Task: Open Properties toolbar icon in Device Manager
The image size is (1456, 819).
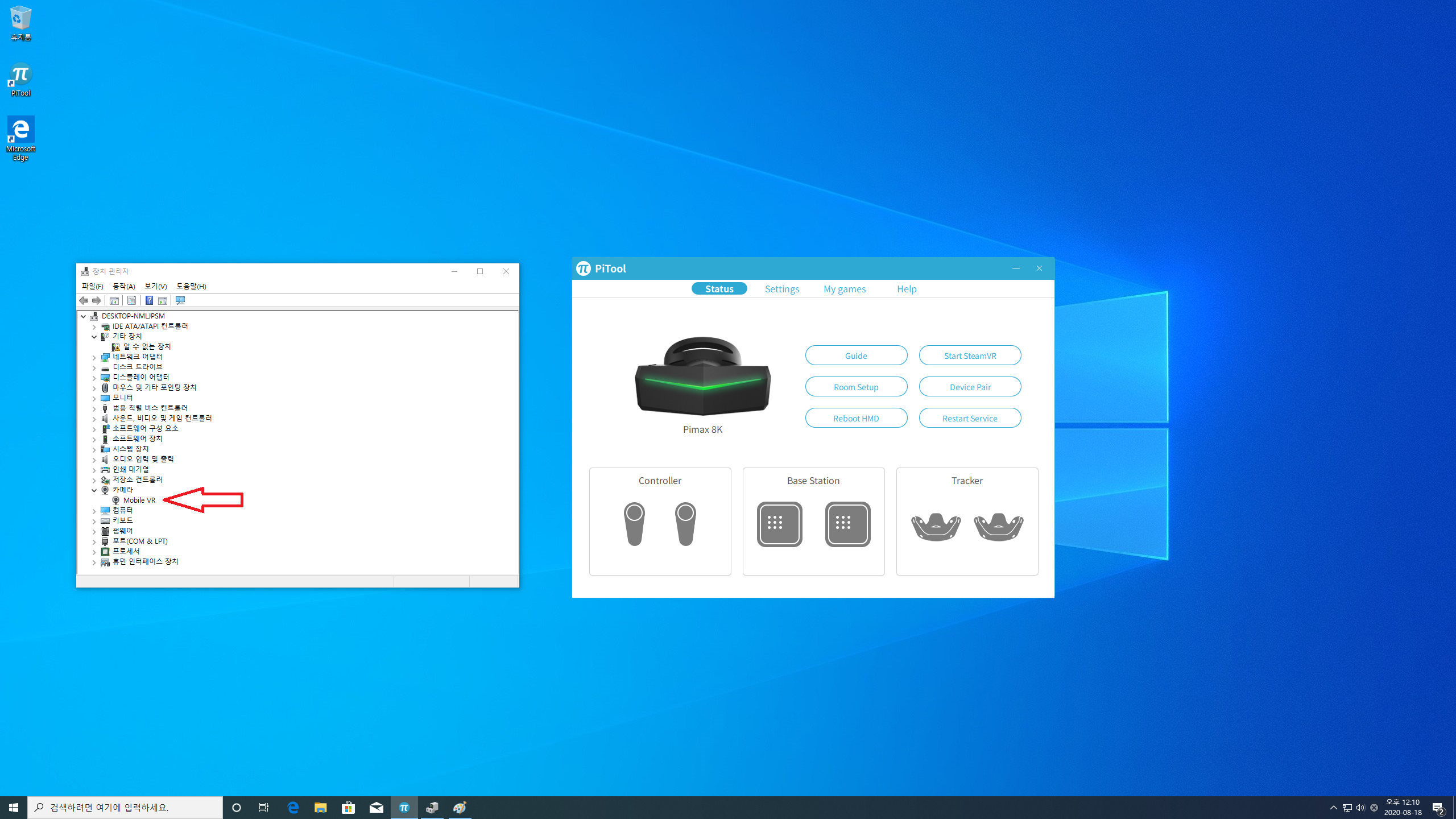Action: (131, 300)
